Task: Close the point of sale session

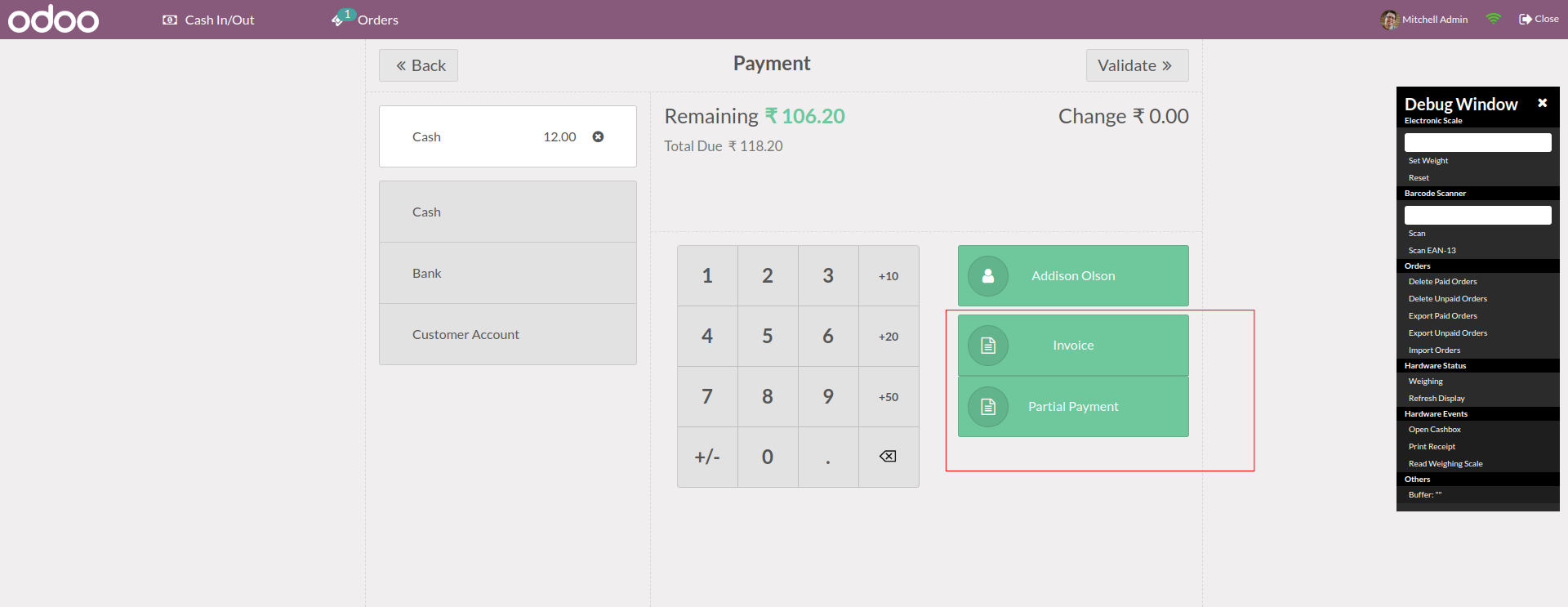Action: point(1539,19)
